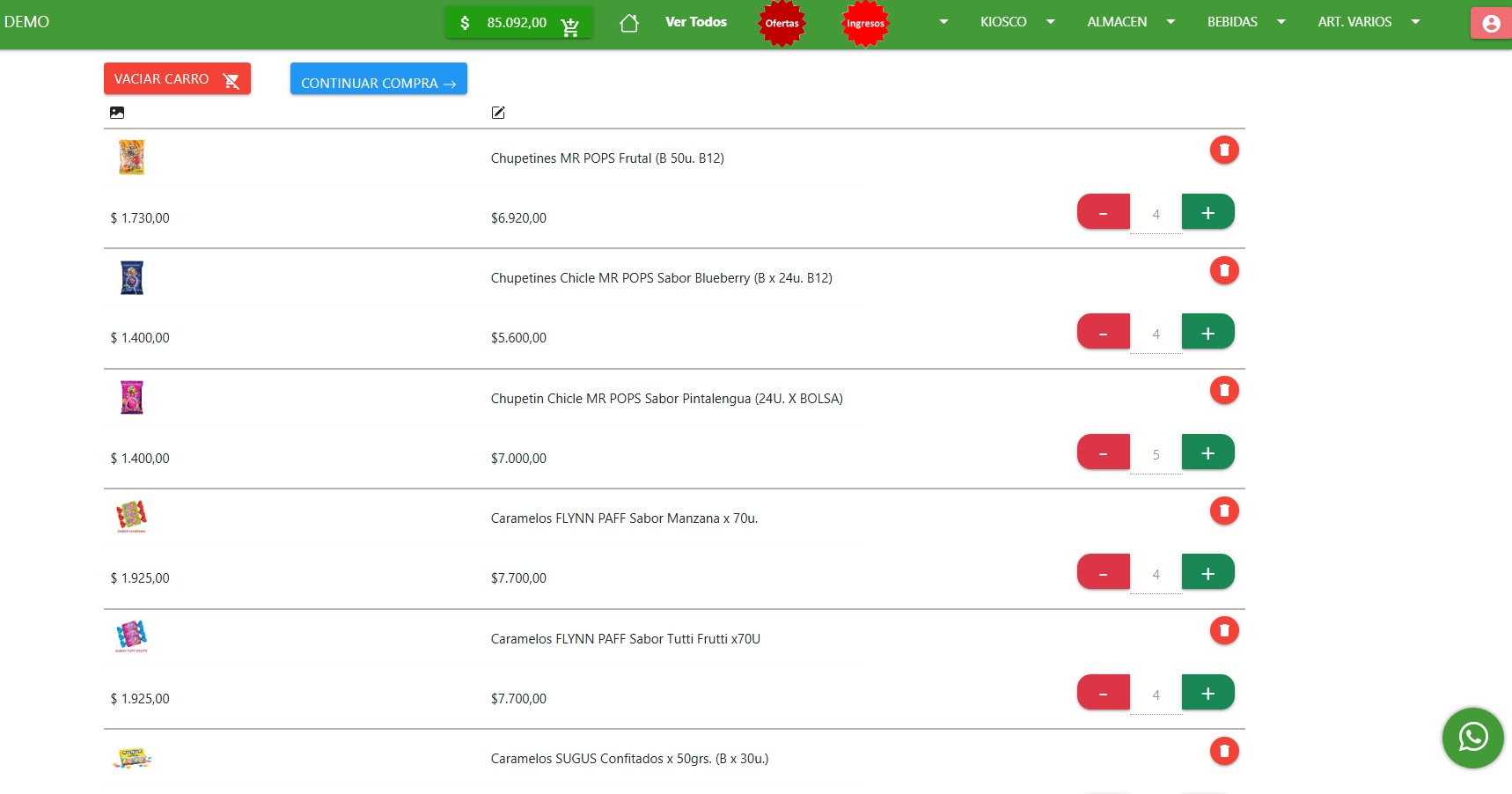Increase quantity of Caramelos FLYNN PAFF Manzana

[1207, 571]
